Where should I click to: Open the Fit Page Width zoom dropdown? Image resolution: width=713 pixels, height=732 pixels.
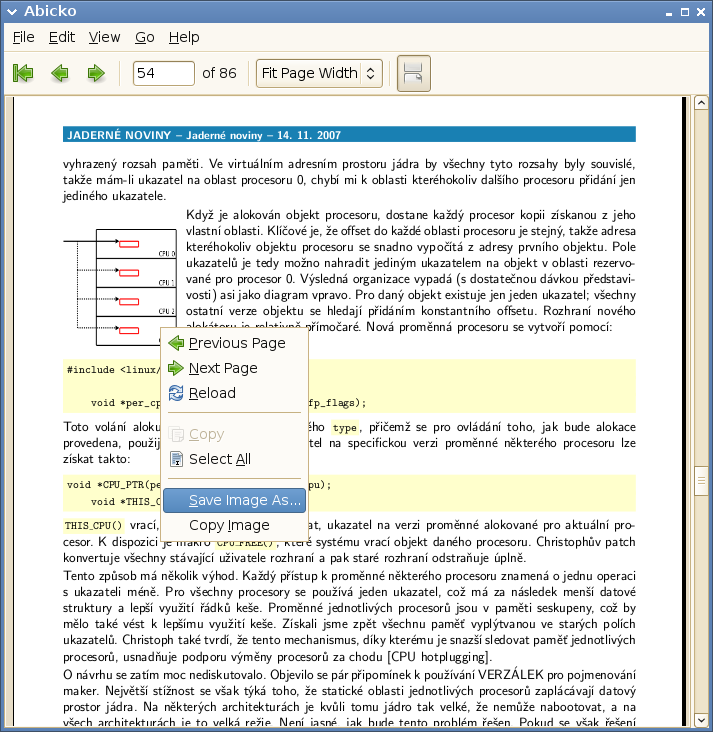(319, 73)
